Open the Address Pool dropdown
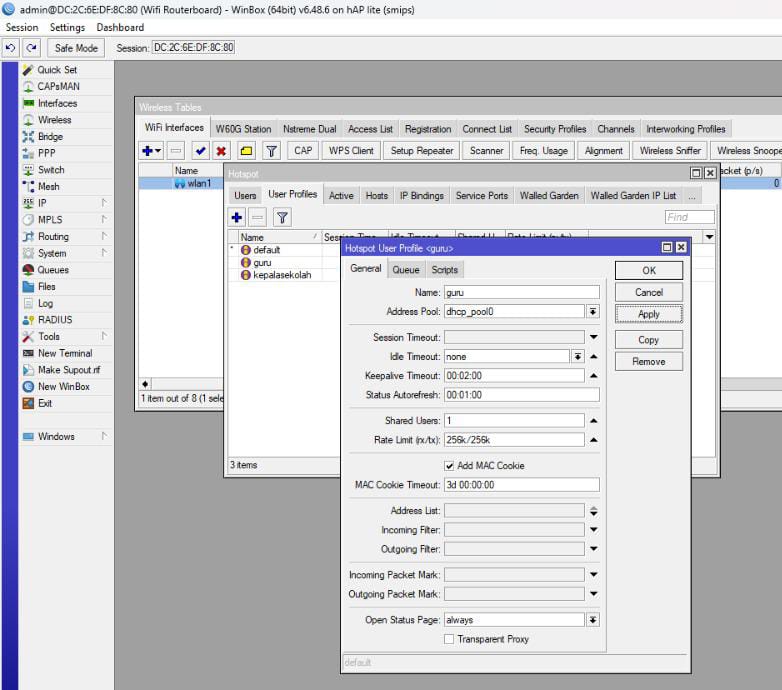The width and height of the screenshot is (782, 690). (592, 312)
